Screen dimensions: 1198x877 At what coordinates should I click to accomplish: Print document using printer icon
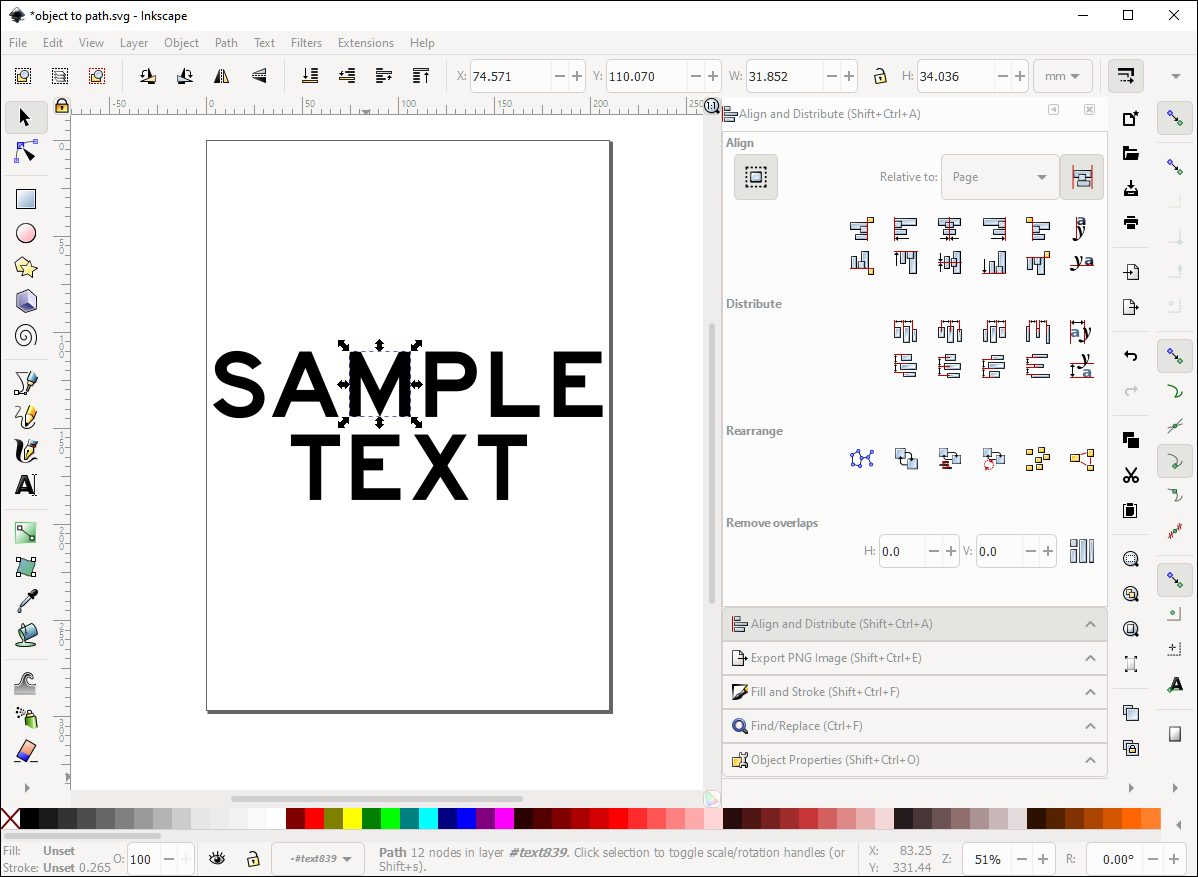[1131, 222]
